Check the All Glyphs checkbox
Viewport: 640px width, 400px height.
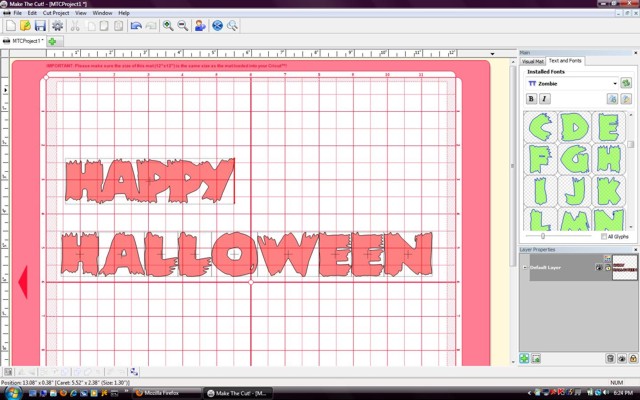coord(604,236)
